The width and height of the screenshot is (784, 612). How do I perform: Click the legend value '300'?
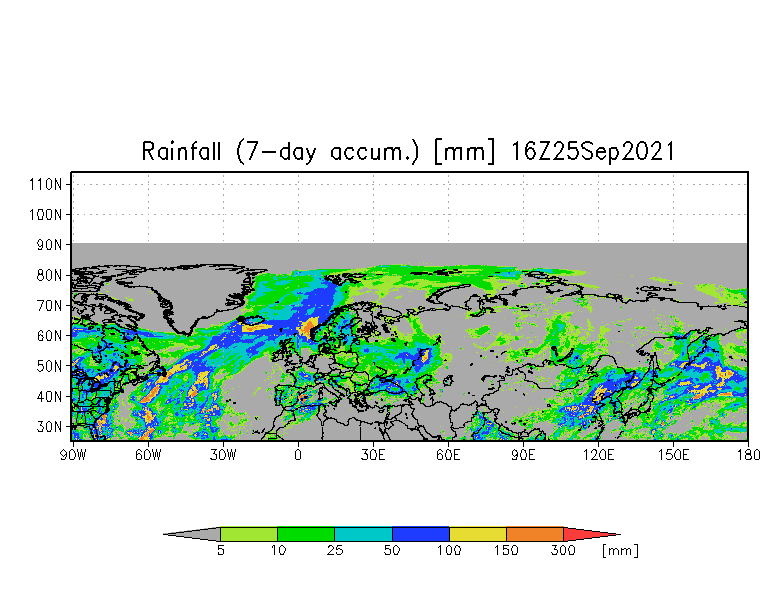tap(563, 550)
